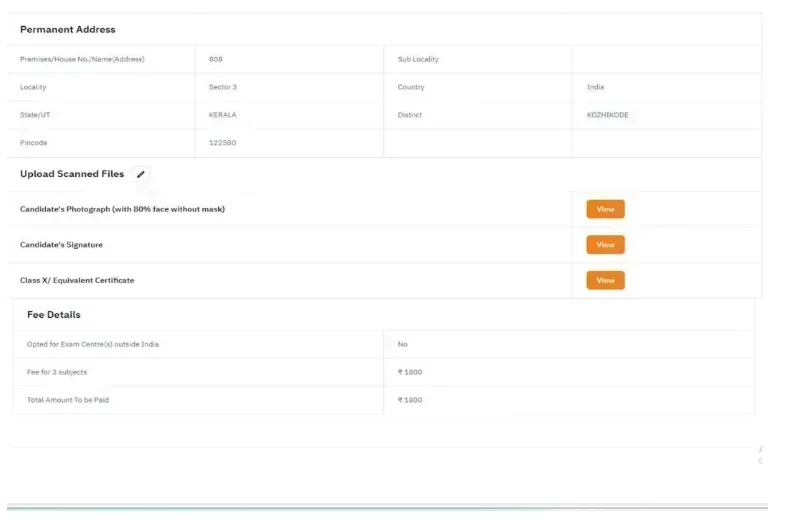View the Class X Equivalent Certificate
787x520 pixels.
(605, 280)
